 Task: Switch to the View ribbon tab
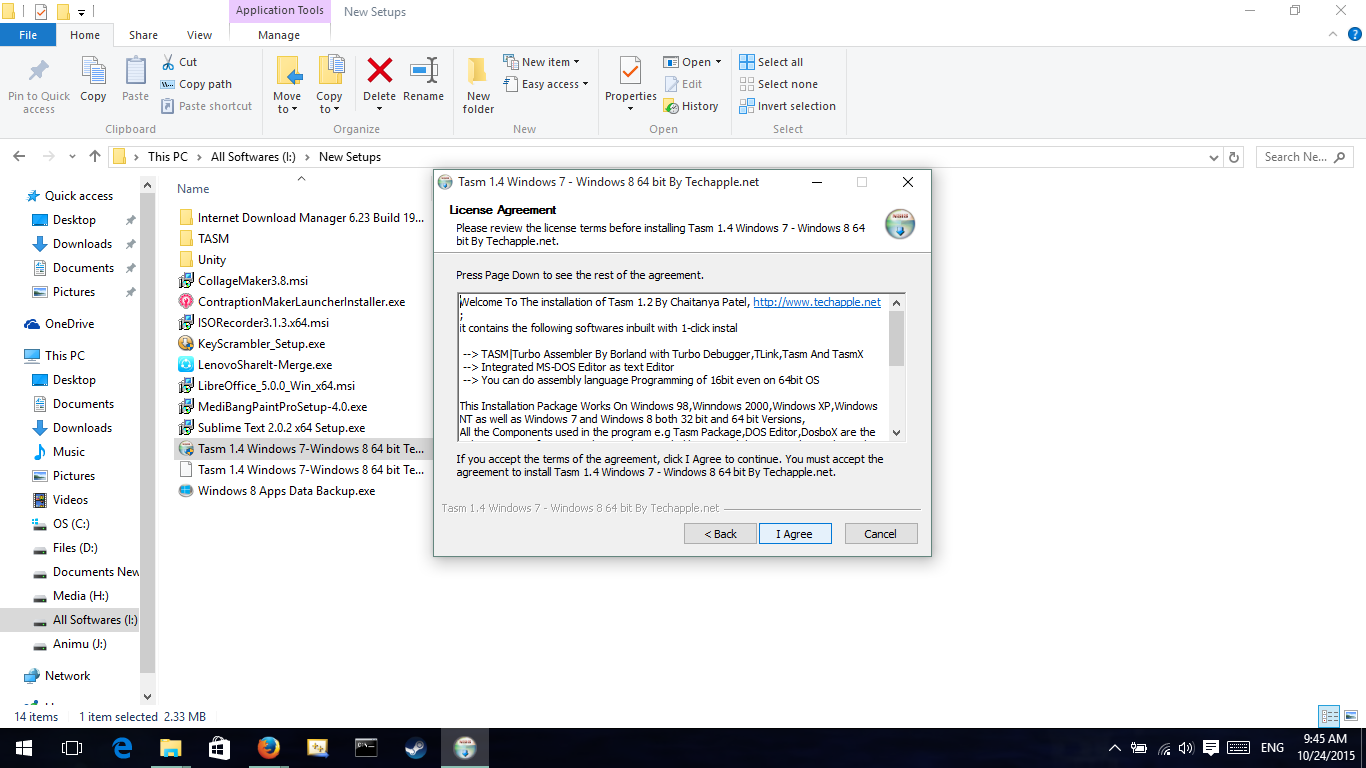[199, 33]
